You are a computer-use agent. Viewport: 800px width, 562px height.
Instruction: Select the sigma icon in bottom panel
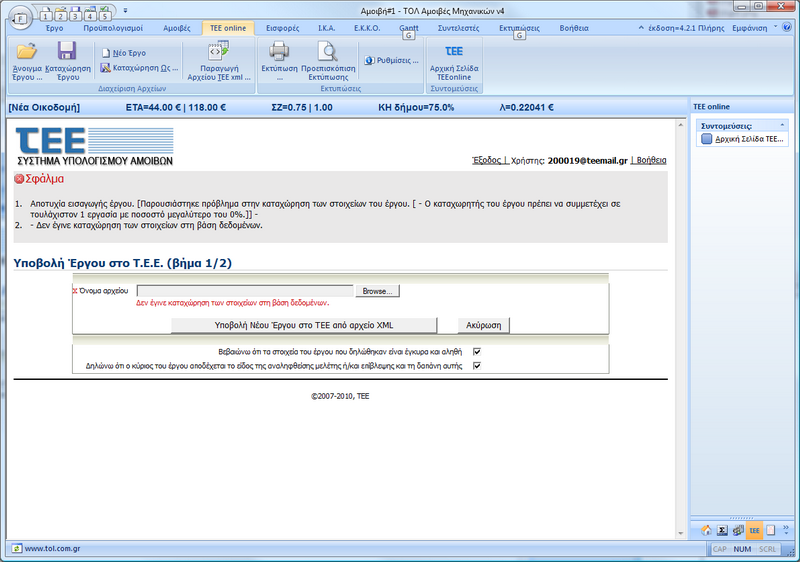pos(721,530)
